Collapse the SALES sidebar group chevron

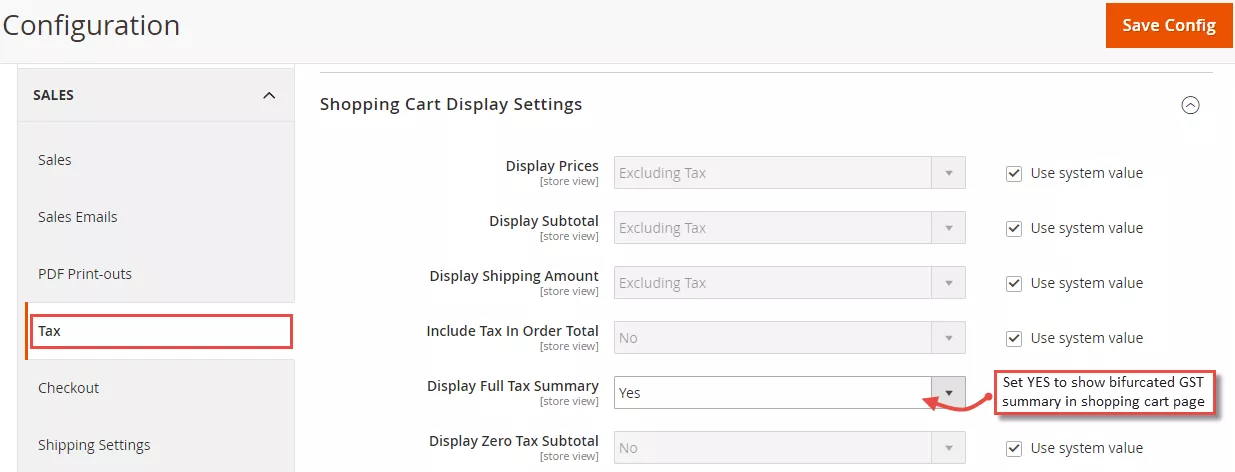click(x=268, y=96)
